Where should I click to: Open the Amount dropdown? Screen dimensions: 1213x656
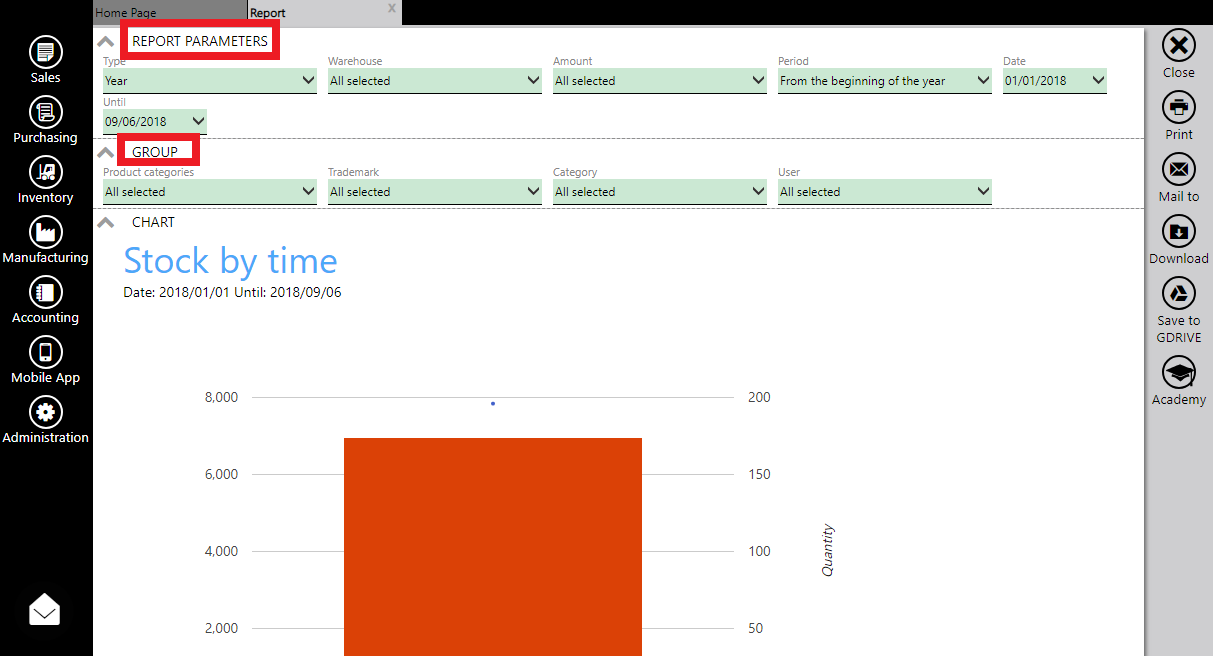pyautogui.click(x=660, y=81)
